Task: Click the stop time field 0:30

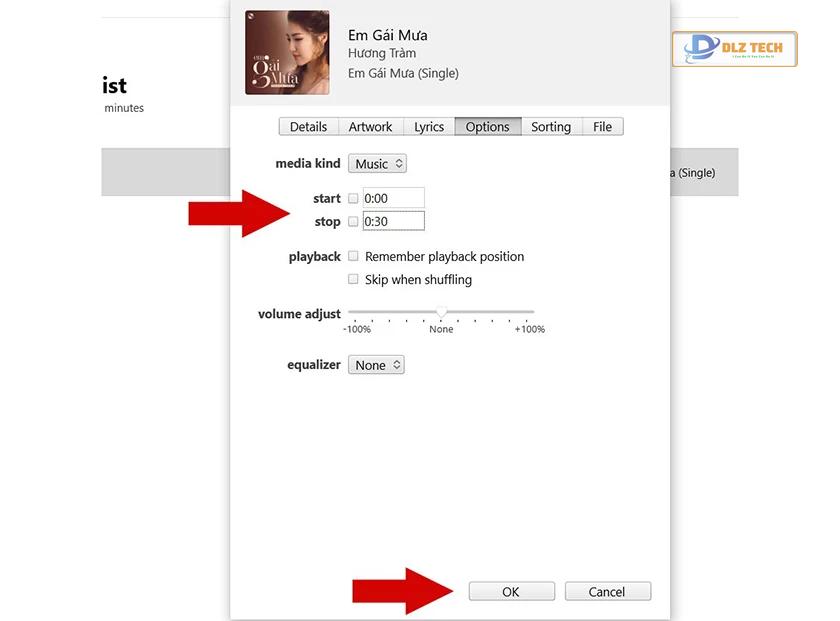Action: [394, 221]
